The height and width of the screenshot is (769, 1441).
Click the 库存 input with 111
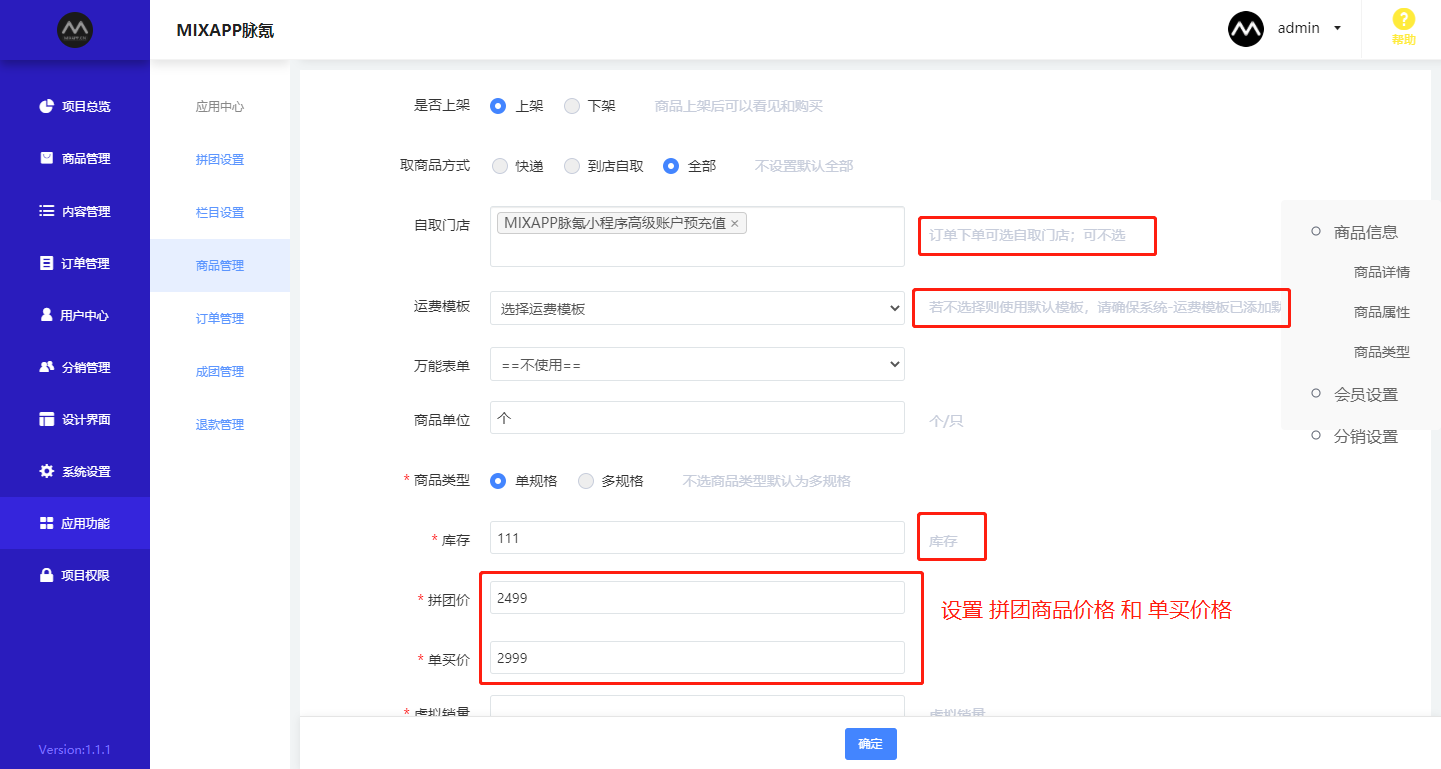[697, 538]
